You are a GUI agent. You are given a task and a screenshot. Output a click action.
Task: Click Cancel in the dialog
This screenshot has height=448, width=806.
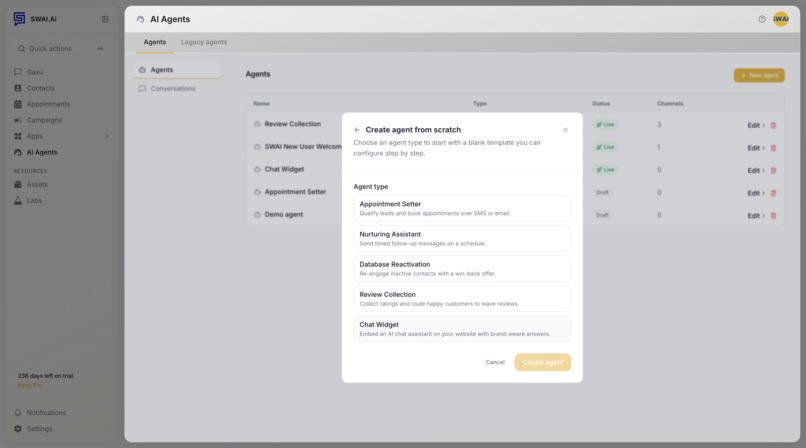pos(495,362)
